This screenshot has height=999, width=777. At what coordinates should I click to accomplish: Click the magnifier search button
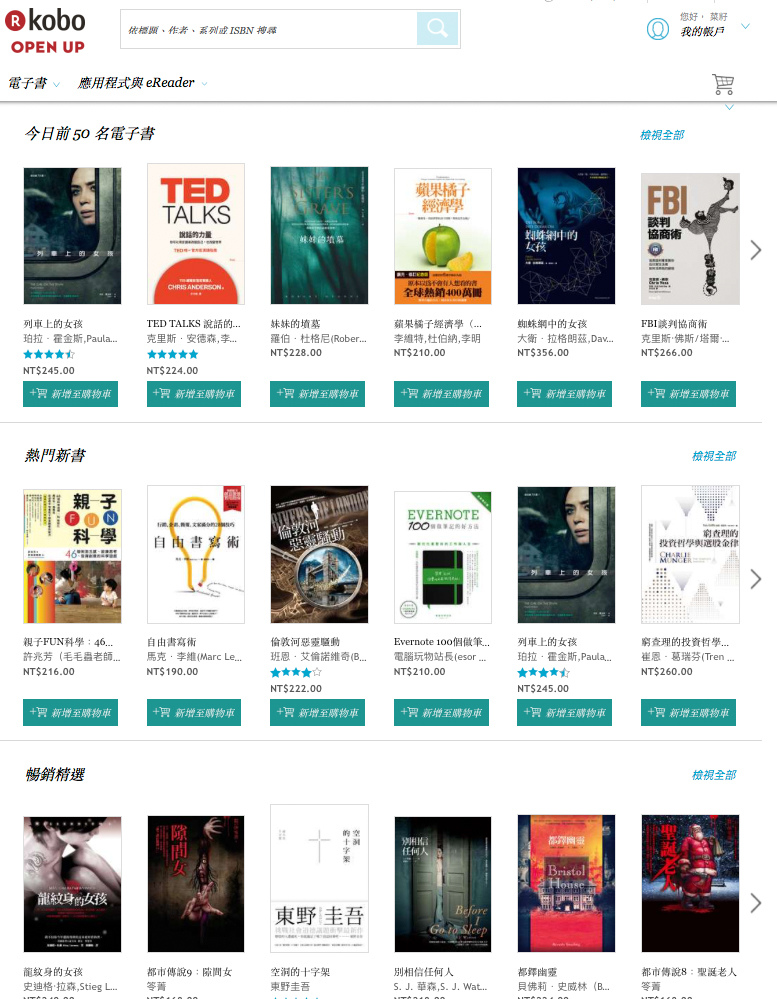click(x=437, y=28)
